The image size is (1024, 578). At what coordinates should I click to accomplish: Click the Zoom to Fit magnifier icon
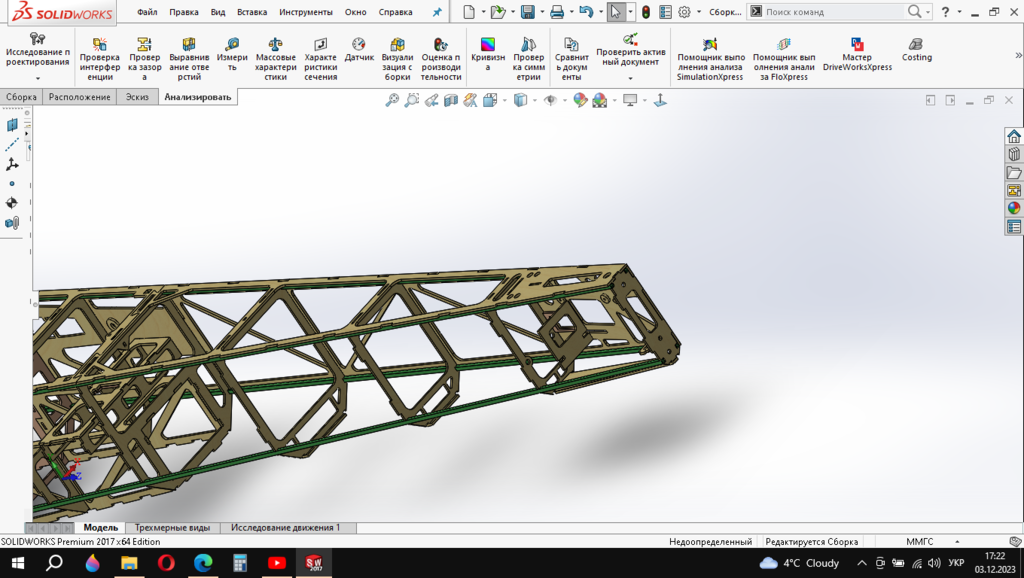pyautogui.click(x=392, y=100)
